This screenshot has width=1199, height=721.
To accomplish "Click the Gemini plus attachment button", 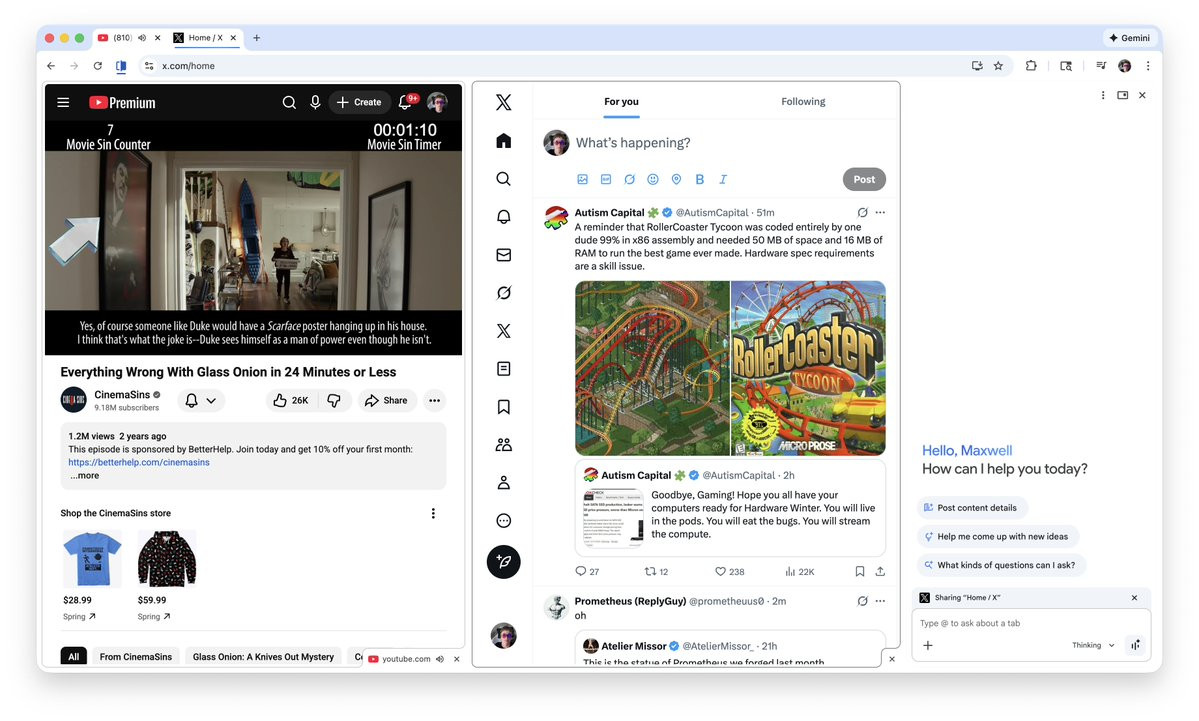I will (928, 645).
